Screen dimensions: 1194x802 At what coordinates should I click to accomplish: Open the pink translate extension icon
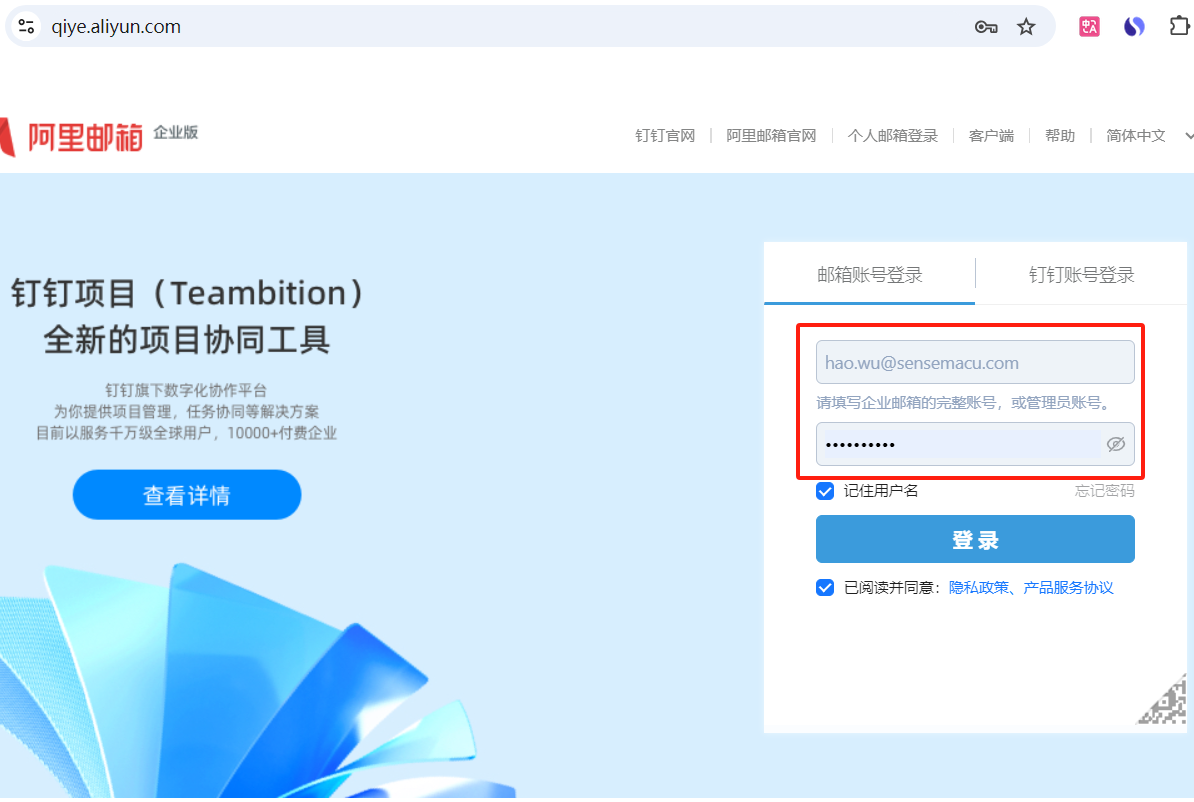coord(1089,27)
